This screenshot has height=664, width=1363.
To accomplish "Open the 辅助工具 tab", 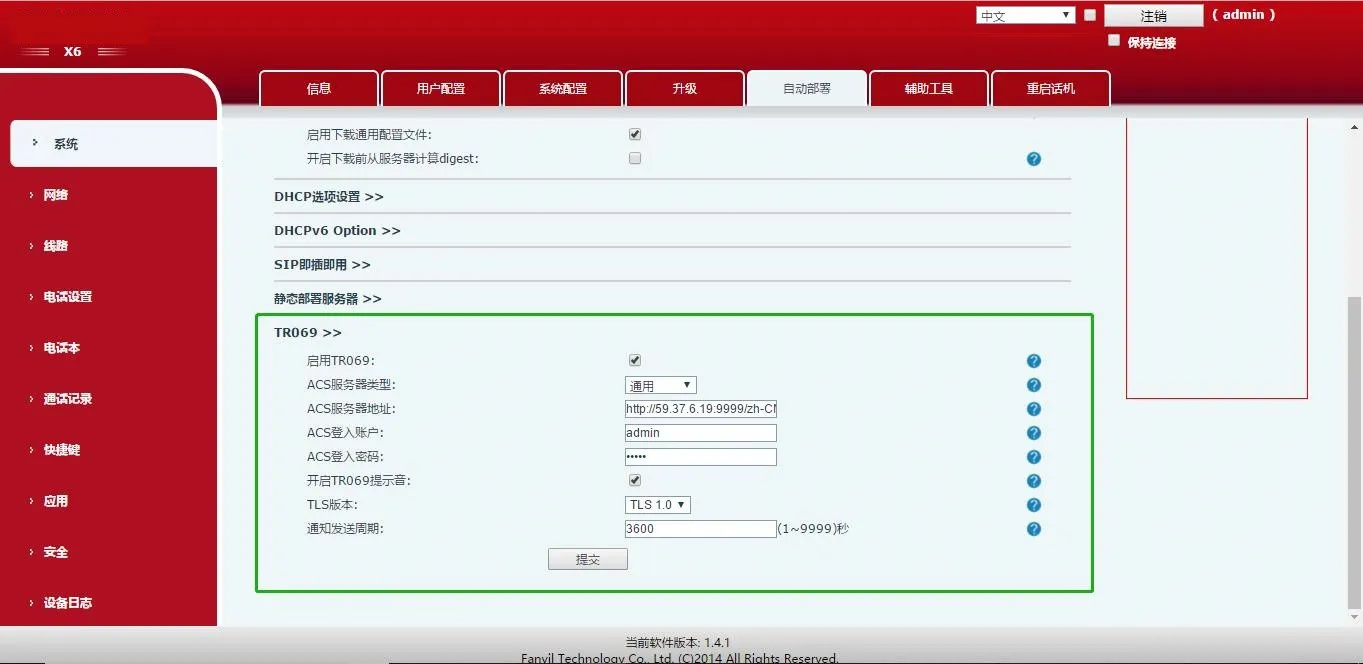I will coord(929,88).
